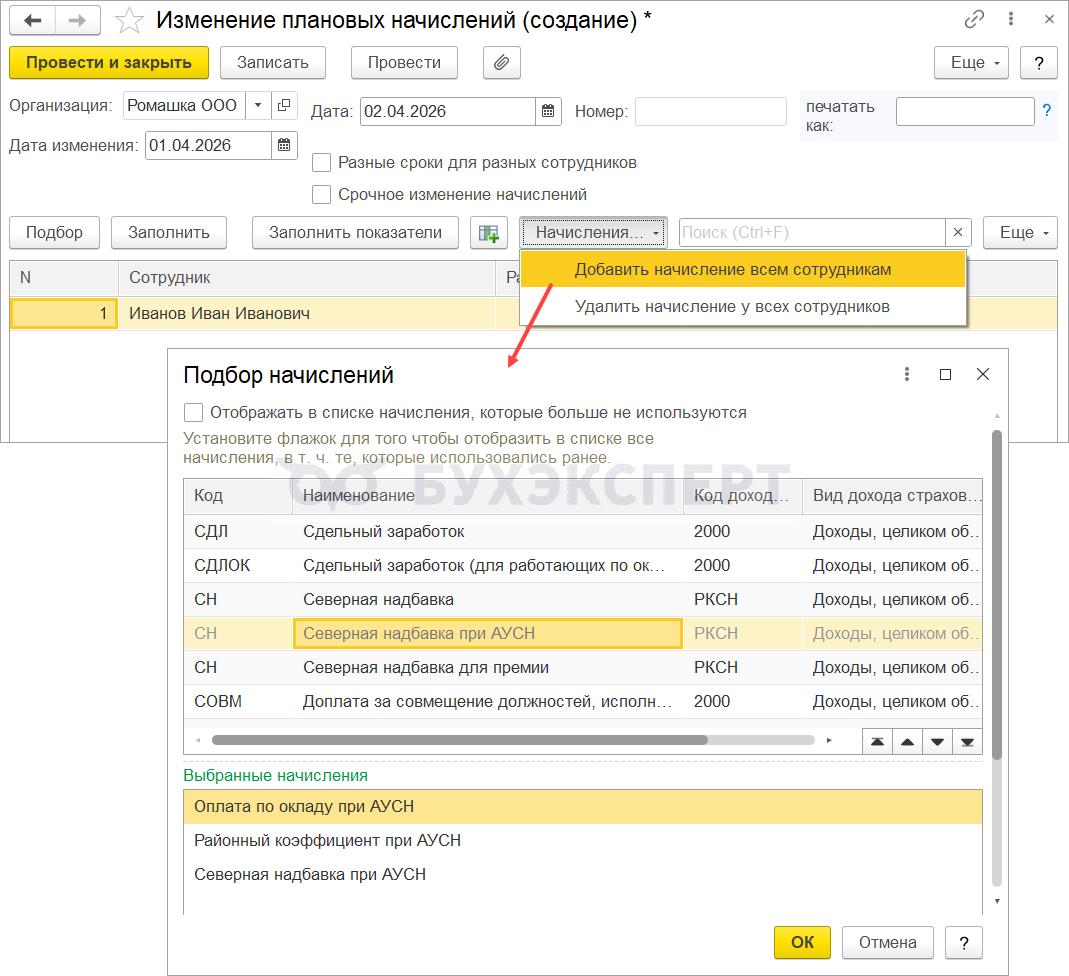Move selected item to bottom arrow

pos(967,741)
